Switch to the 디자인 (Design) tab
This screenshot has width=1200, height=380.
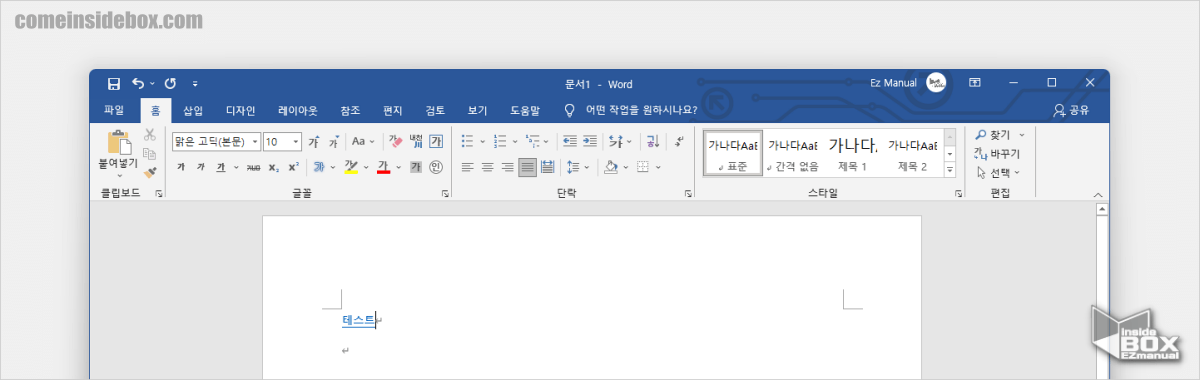coord(240,110)
